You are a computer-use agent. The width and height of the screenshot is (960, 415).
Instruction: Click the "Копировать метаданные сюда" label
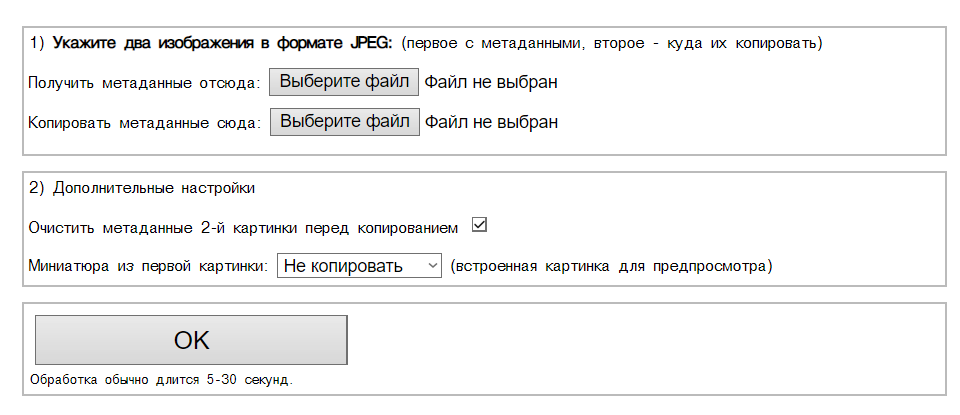pyautogui.click(x=144, y=123)
